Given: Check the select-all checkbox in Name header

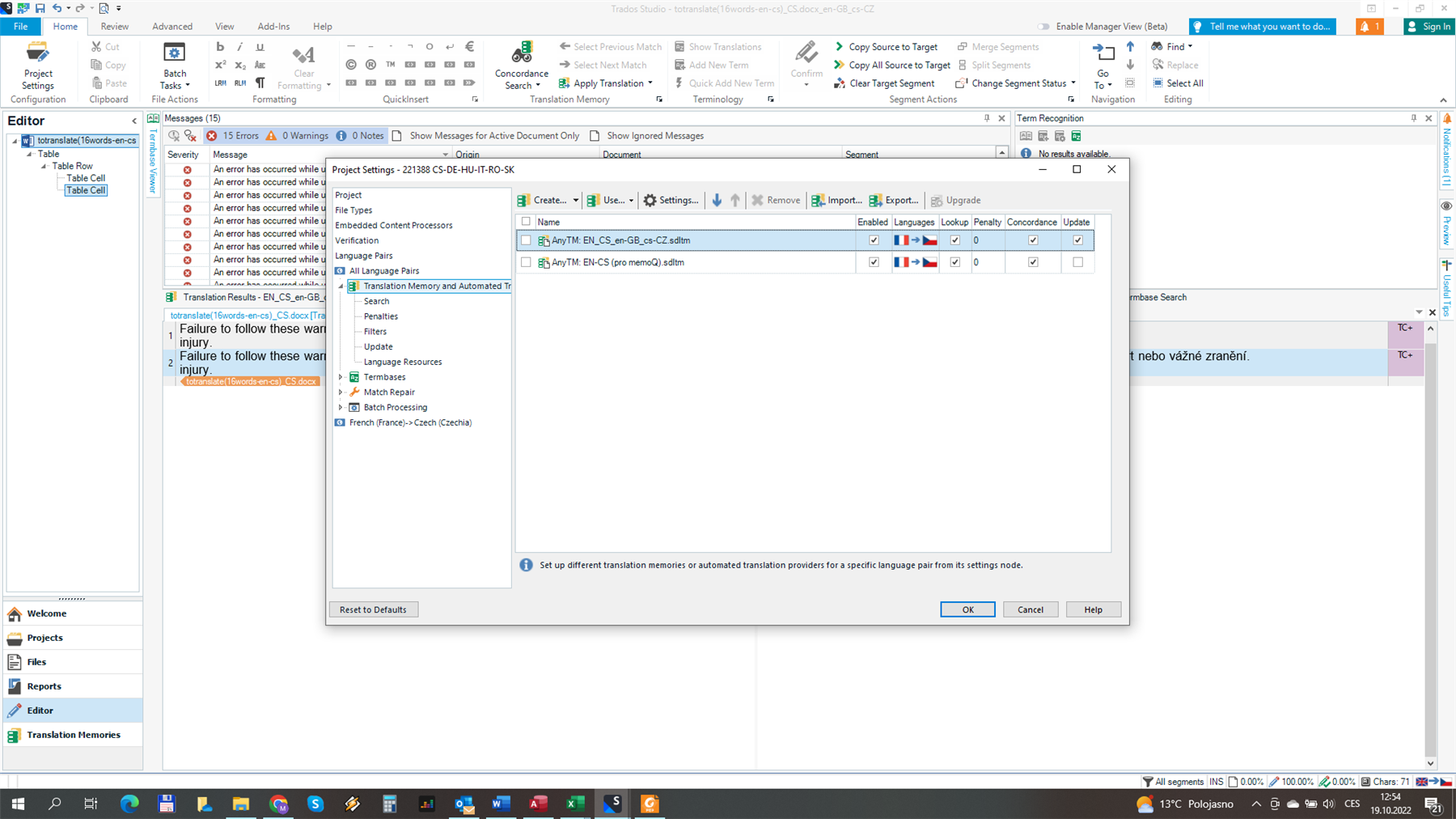Looking at the screenshot, I should pyautogui.click(x=526, y=222).
